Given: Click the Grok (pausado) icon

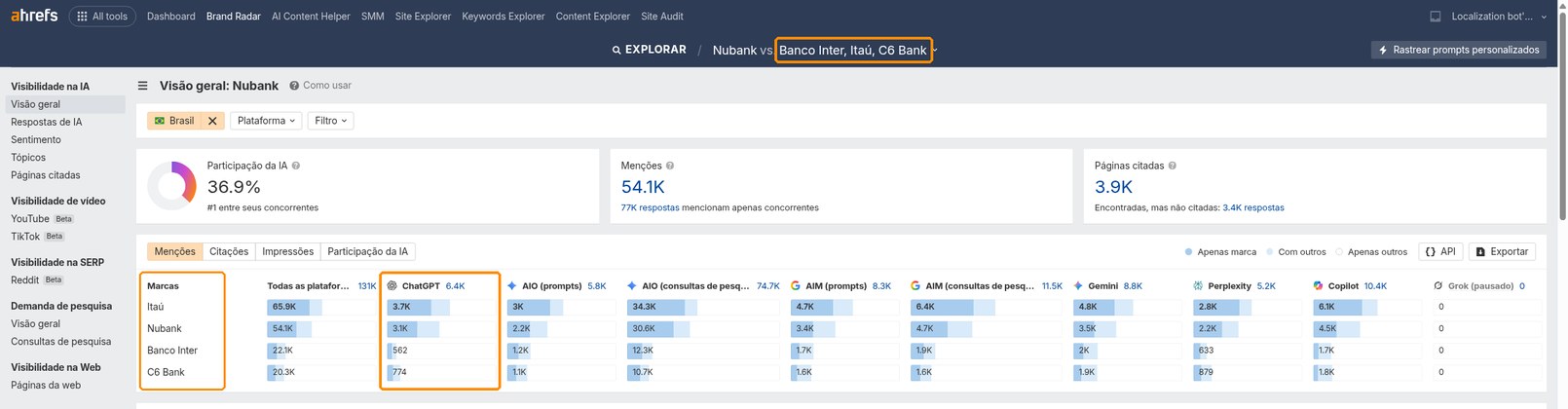Looking at the screenshot, I should [1438, 286].
